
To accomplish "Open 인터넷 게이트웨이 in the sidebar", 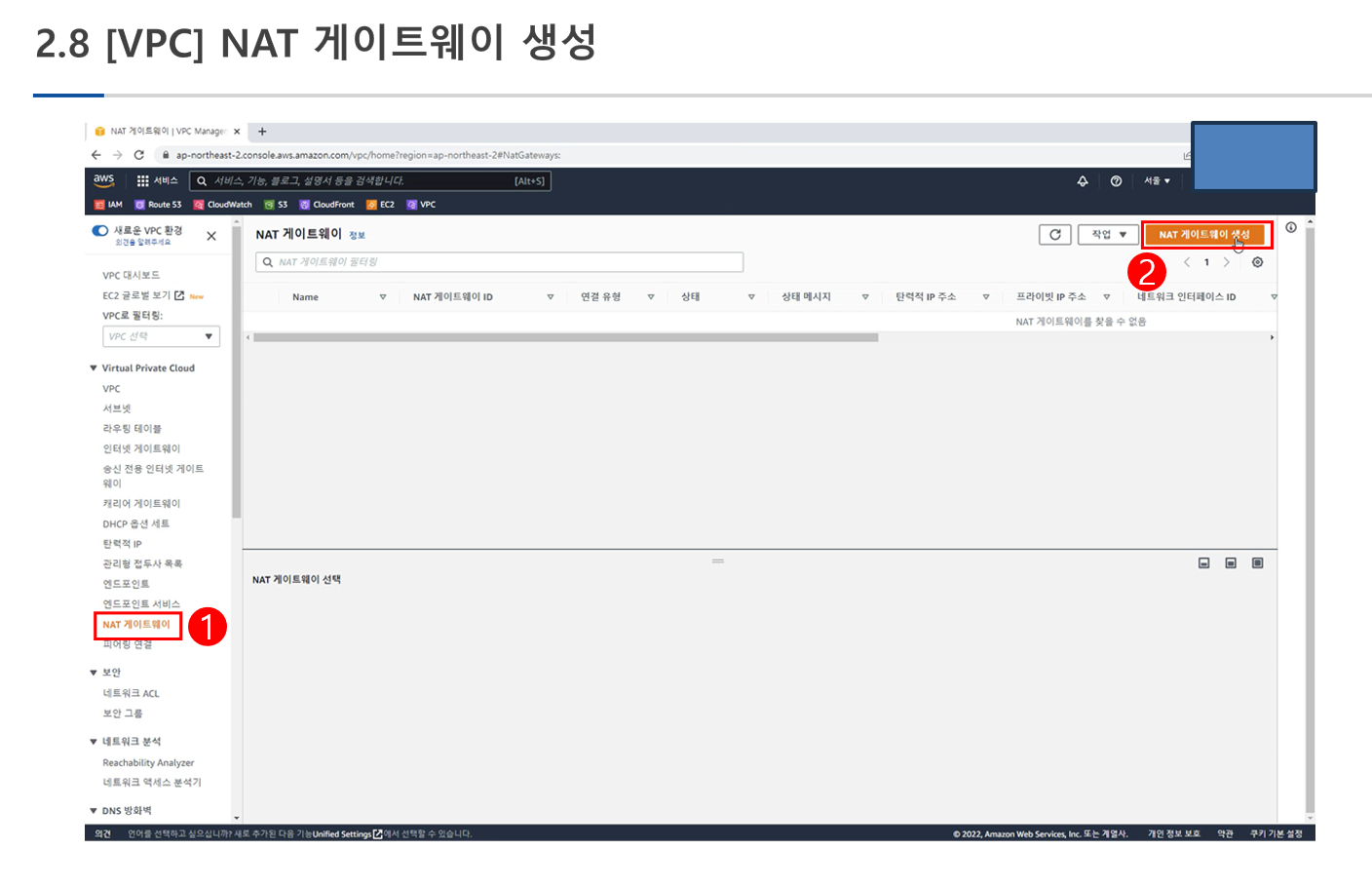I will pos(141,449).
